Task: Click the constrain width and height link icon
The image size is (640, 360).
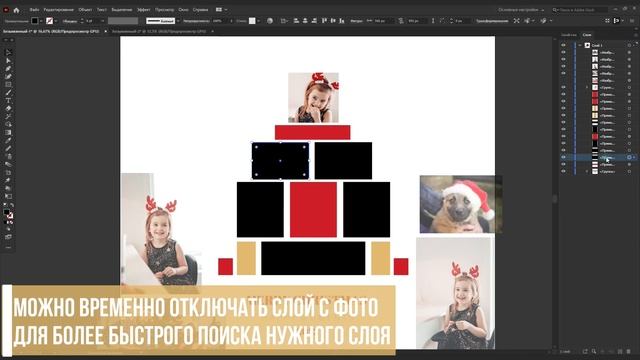Action: [x=401, y=21]
